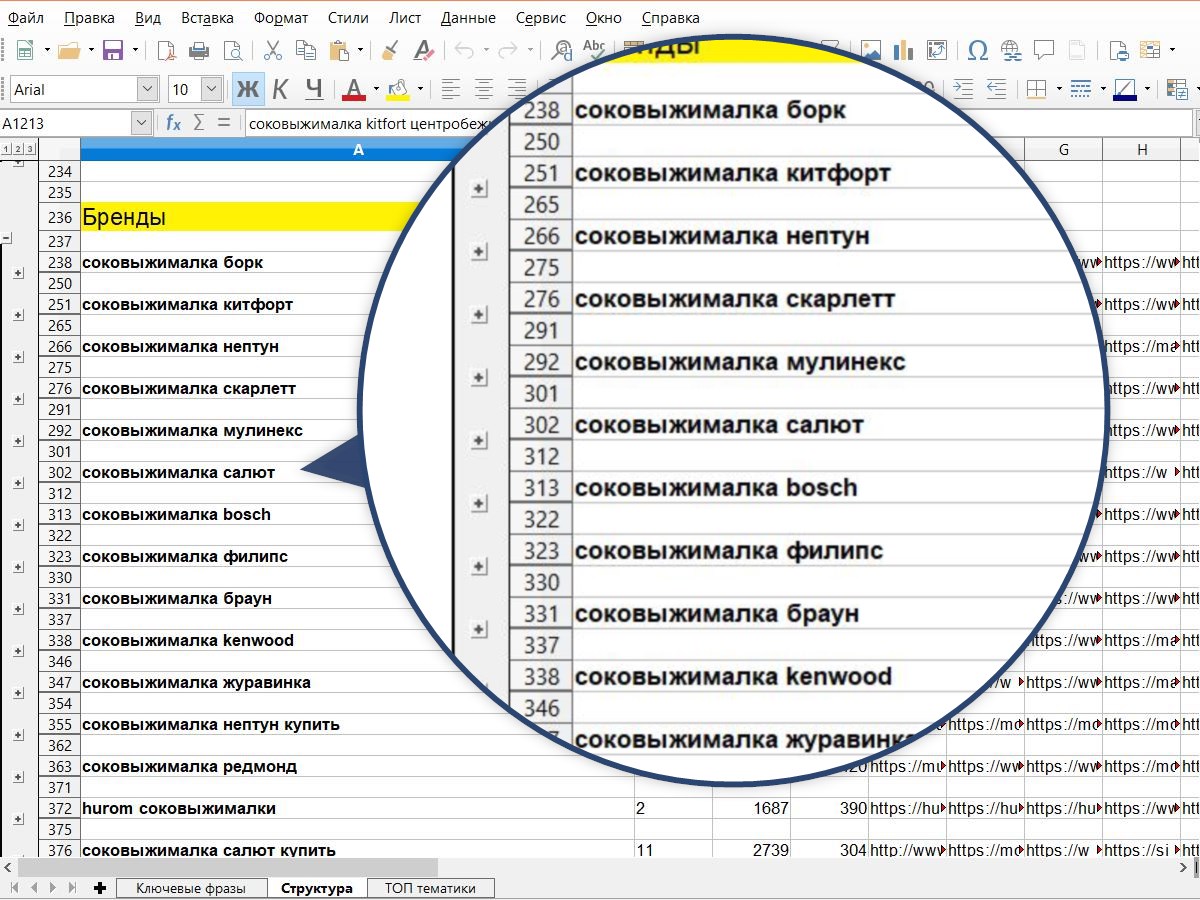Define print area icon
The image size is (1200, 900).
[1119, 50]
